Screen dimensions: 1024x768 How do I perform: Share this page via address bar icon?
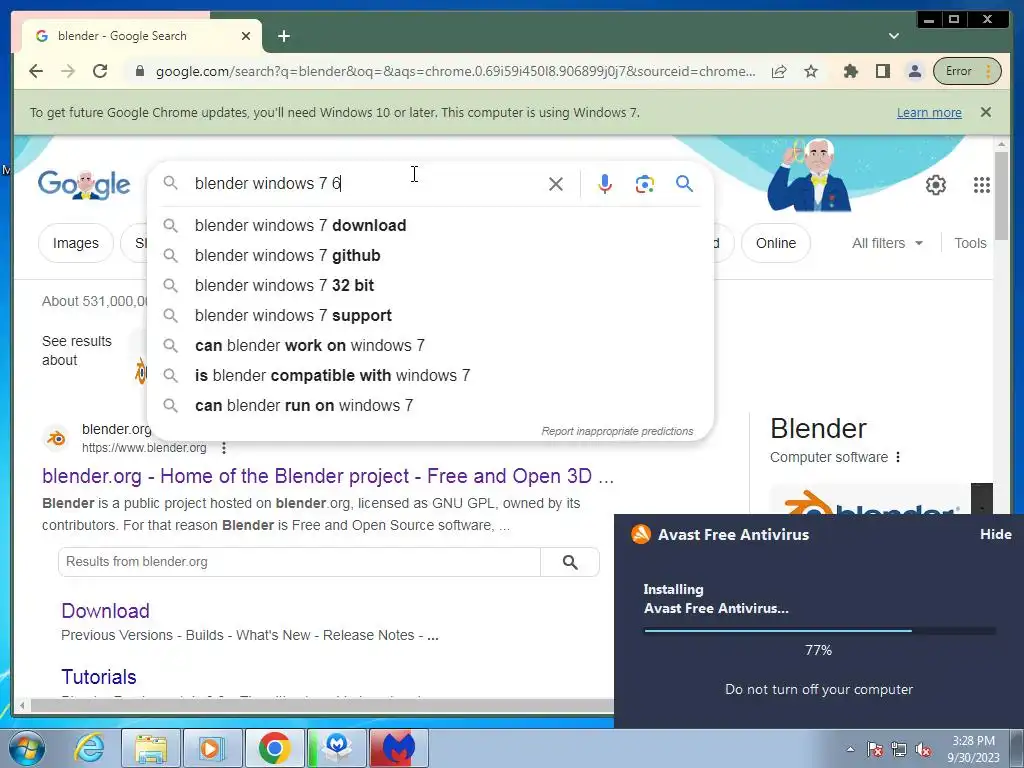pos(778,71)
